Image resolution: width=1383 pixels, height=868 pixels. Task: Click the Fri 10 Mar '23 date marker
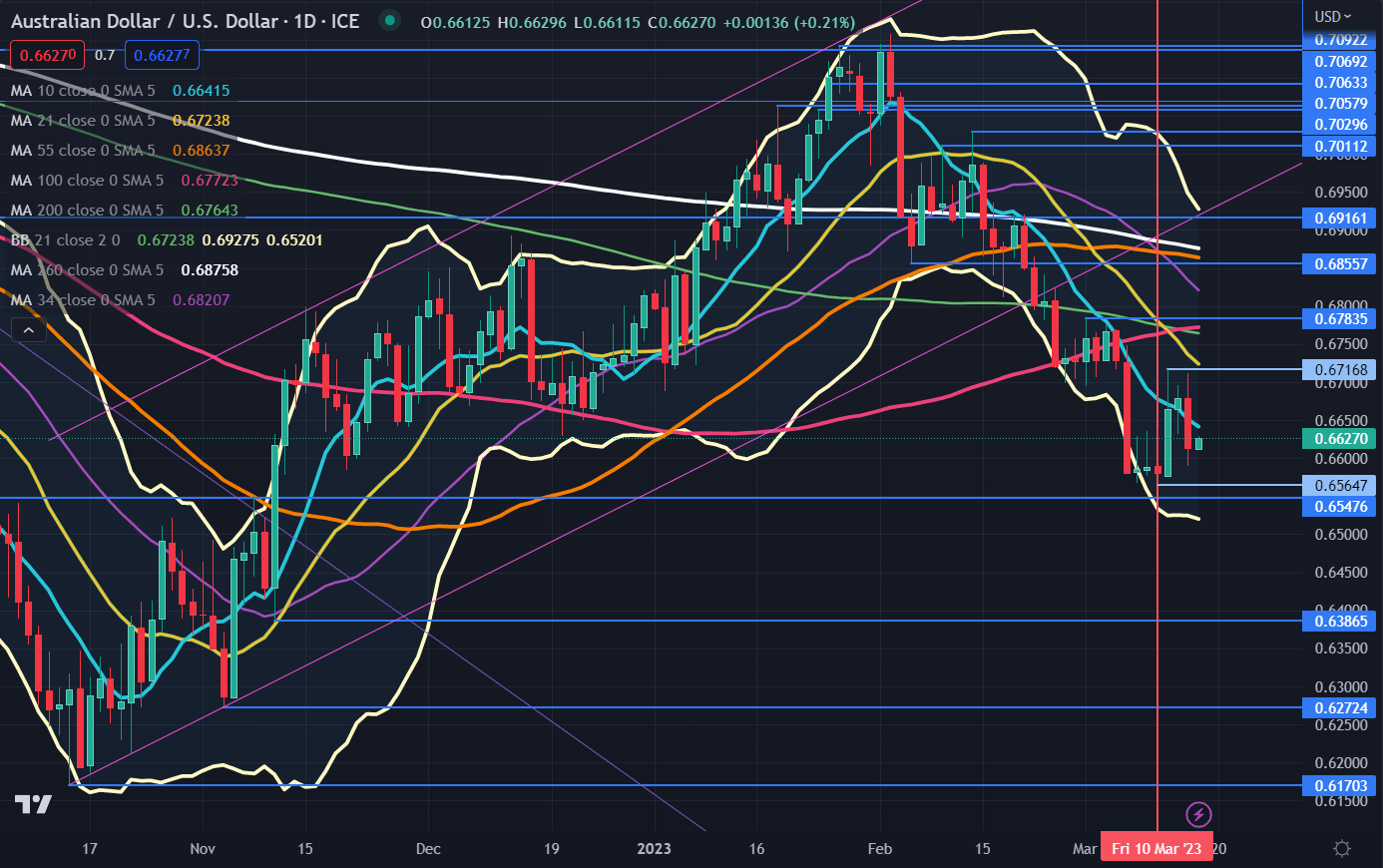(1155, 848)
